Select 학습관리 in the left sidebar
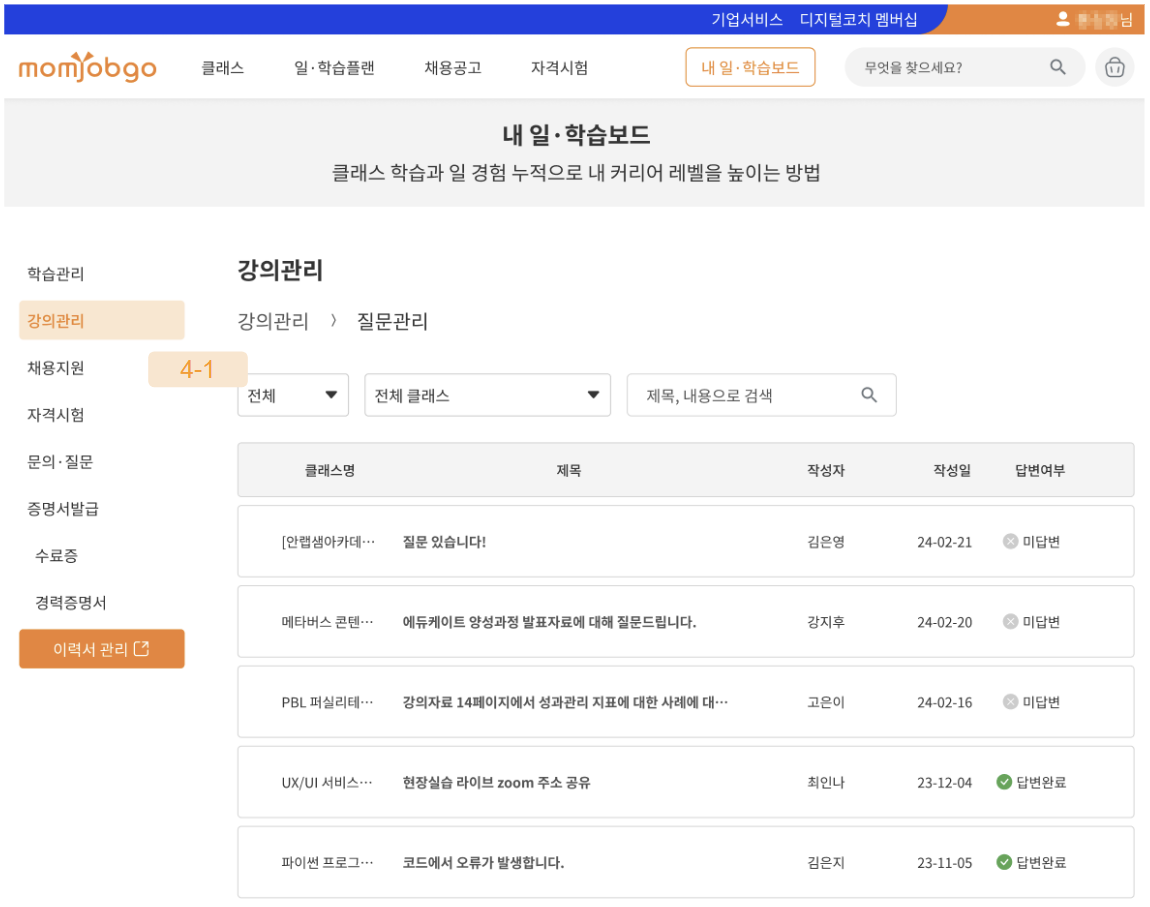The width and height of the screenshot is (1150, 907). click(x=56, y=274)
